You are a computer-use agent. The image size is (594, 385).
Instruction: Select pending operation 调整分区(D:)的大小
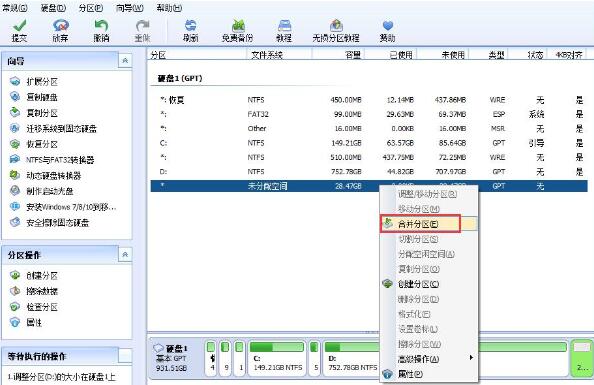(x=62, y=377)
